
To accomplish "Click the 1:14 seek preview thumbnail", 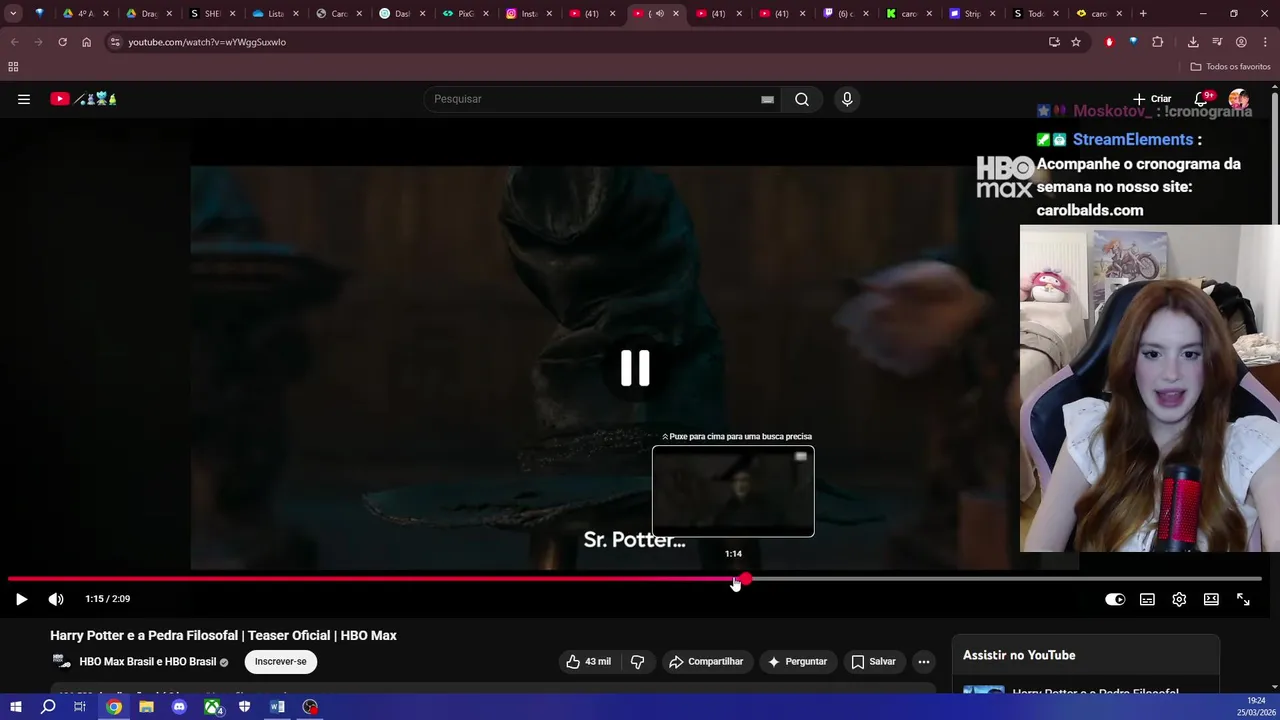I will point(733,491).
